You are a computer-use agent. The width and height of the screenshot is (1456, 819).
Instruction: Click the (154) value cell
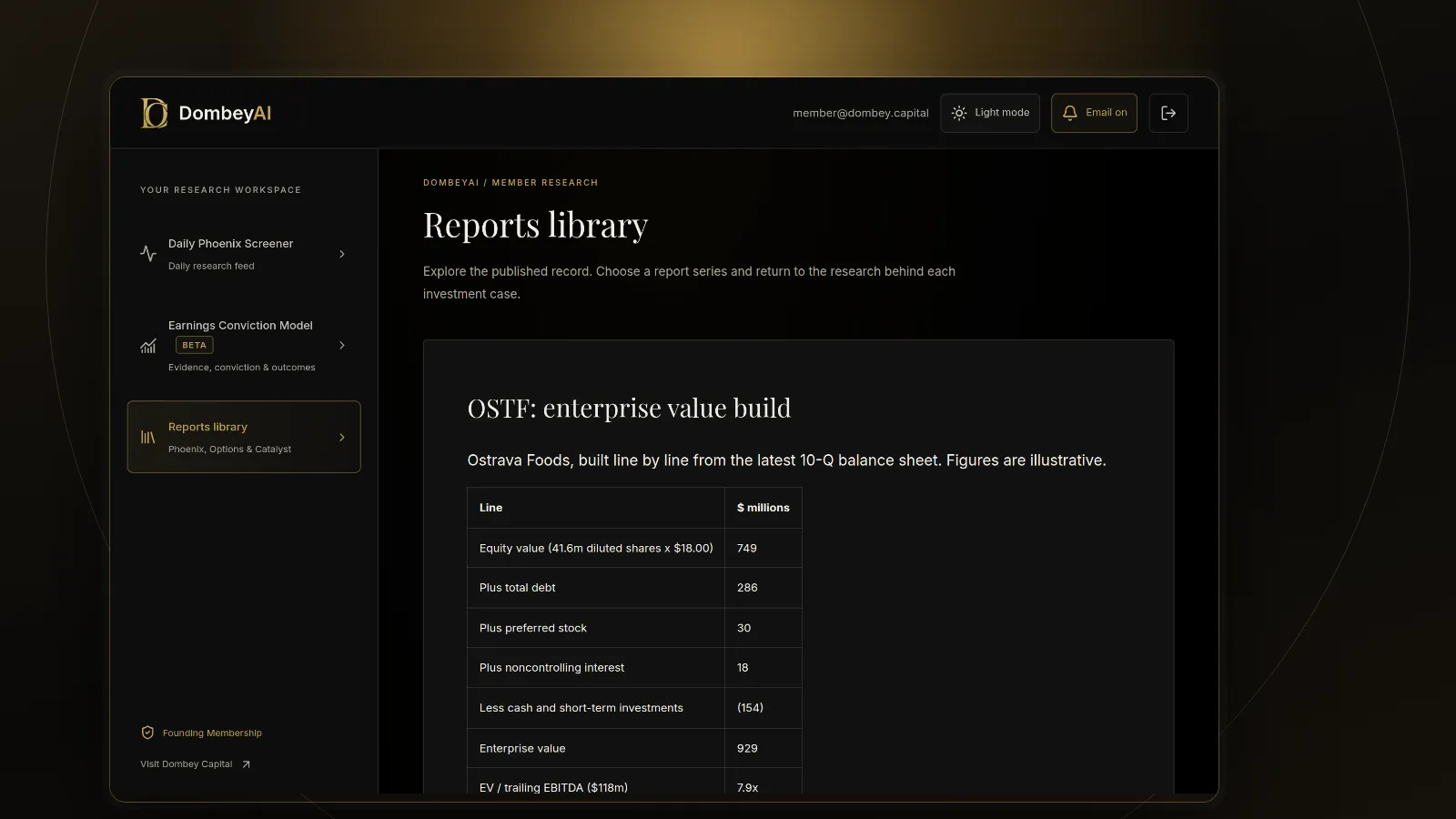[x=763, y=708]
